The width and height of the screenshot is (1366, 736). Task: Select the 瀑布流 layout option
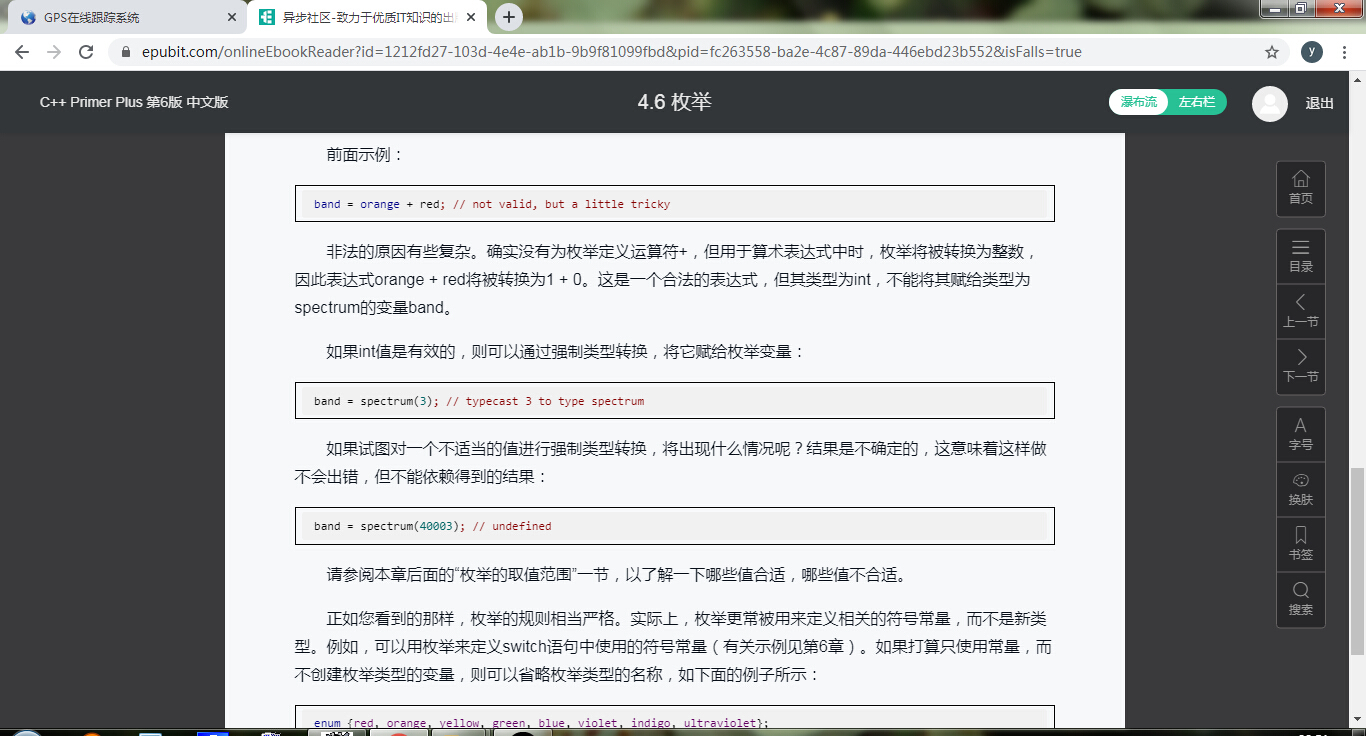coord(1139,102)
